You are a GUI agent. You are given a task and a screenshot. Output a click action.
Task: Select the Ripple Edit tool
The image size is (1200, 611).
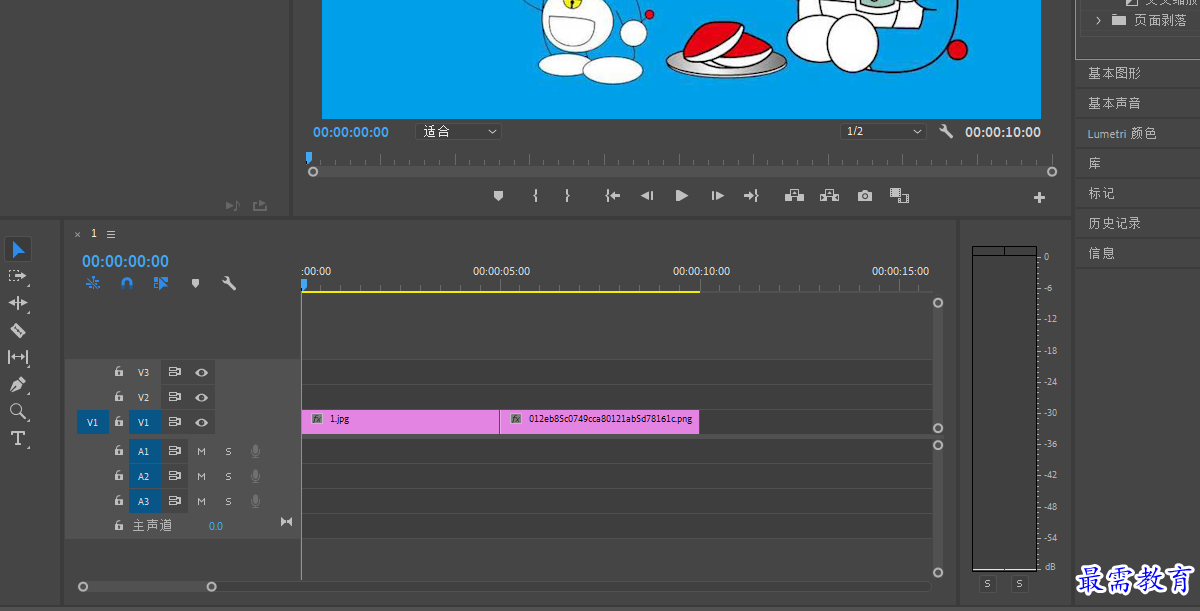coord(18,303)
